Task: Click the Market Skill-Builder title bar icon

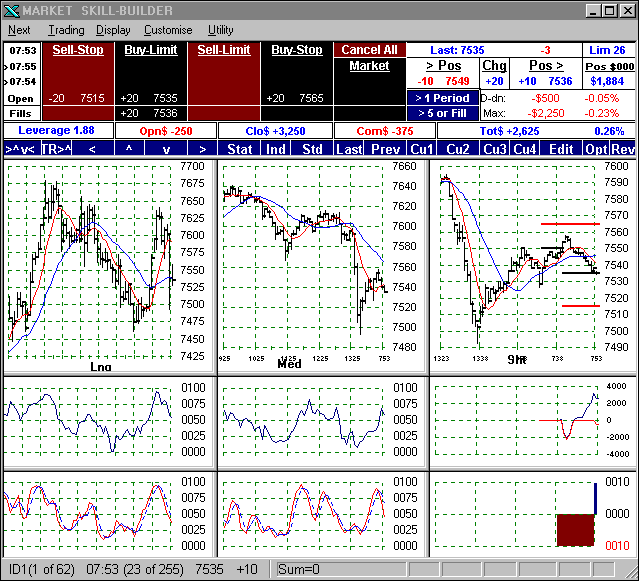Action: (x=11, y=10)
